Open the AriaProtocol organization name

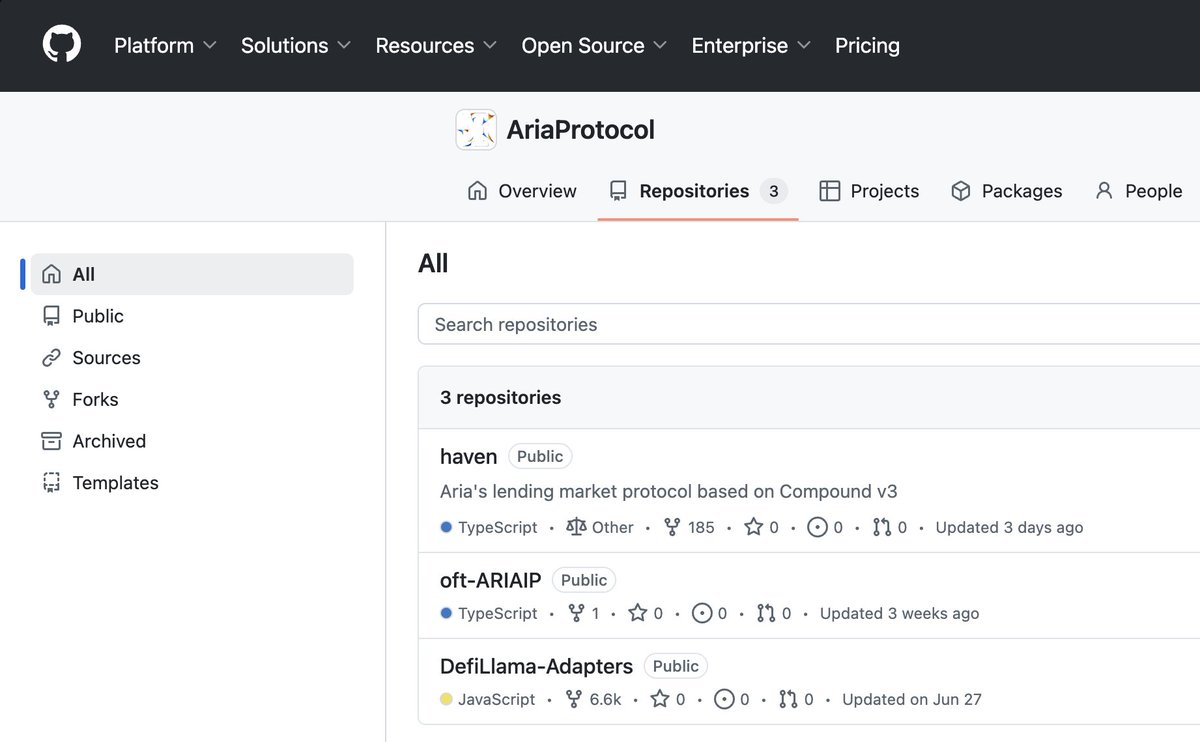tap(581, 130)
